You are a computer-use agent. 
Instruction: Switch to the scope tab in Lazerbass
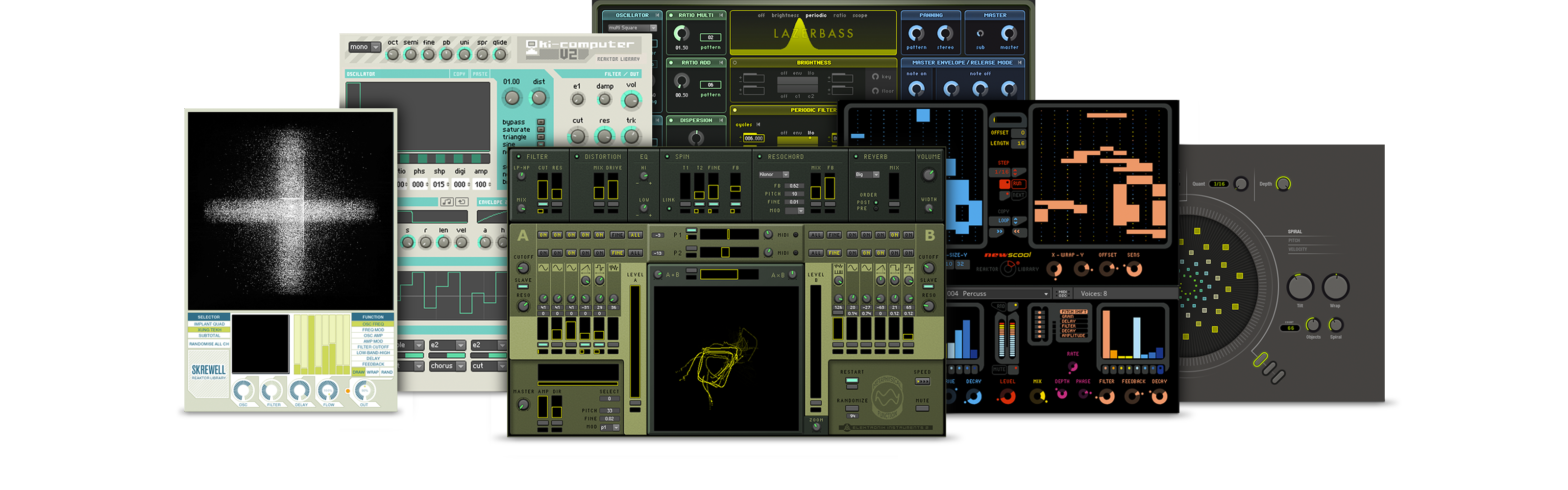point(859,15)
